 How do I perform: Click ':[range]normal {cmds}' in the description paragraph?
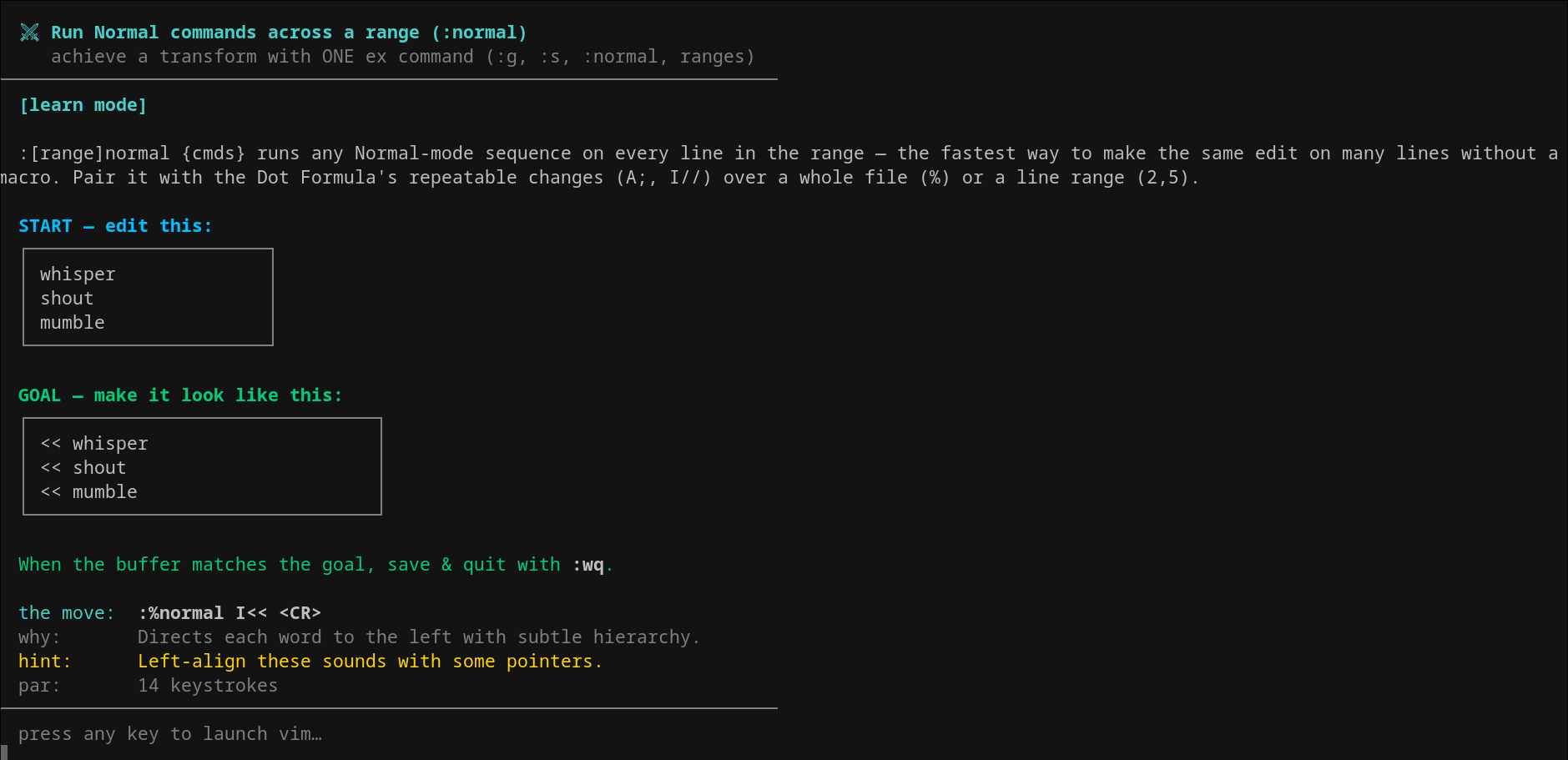132,154
